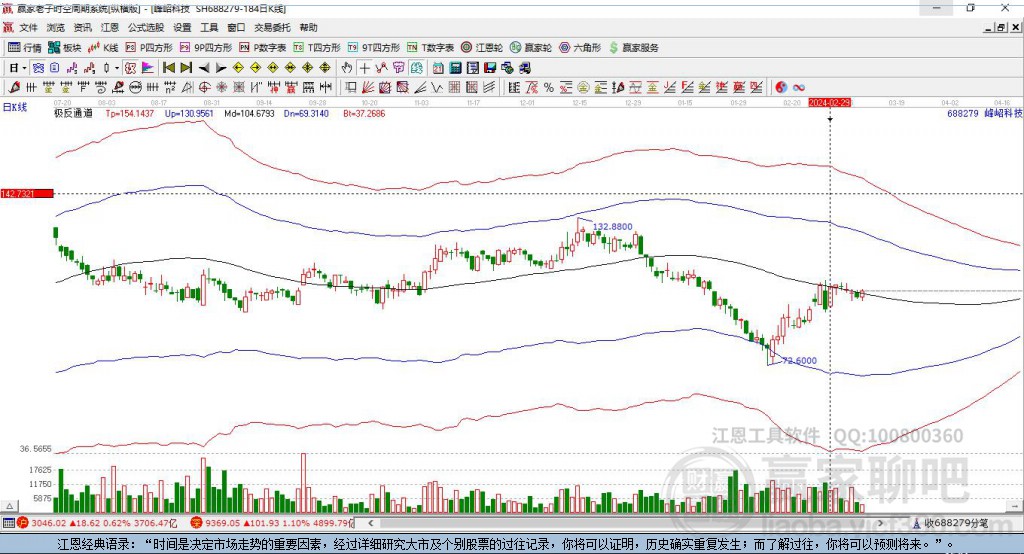The height and width of the screenshot is (554, 1024).
Task: Open the 公式选股 menu
Action: pos(146,27)
